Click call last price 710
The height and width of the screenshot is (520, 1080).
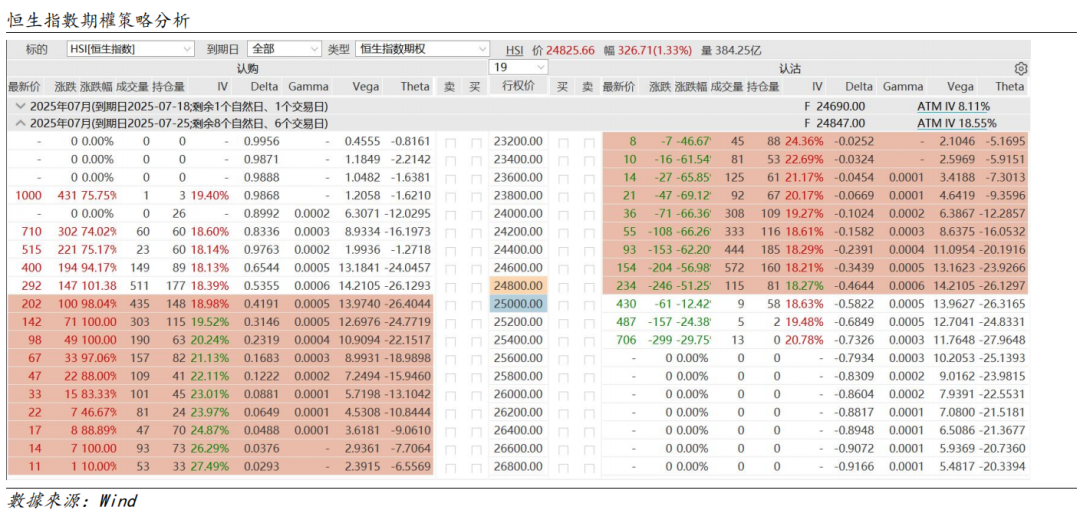click(x=32, y=231)
